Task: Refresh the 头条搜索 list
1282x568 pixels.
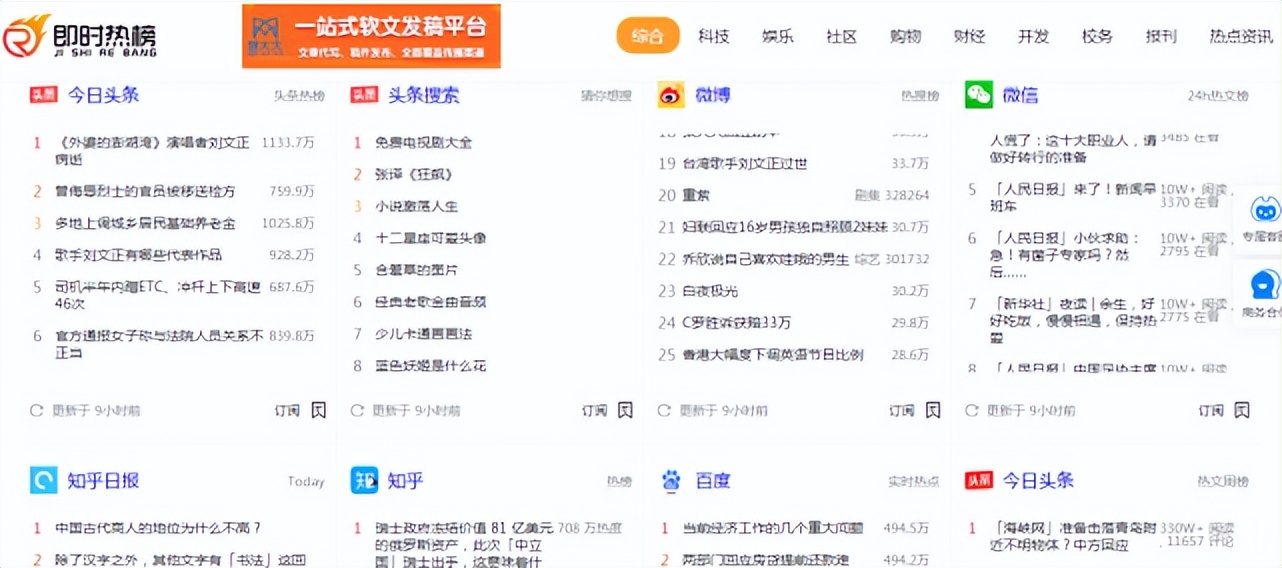Action: pyautogui.click(x=357, y=410)
